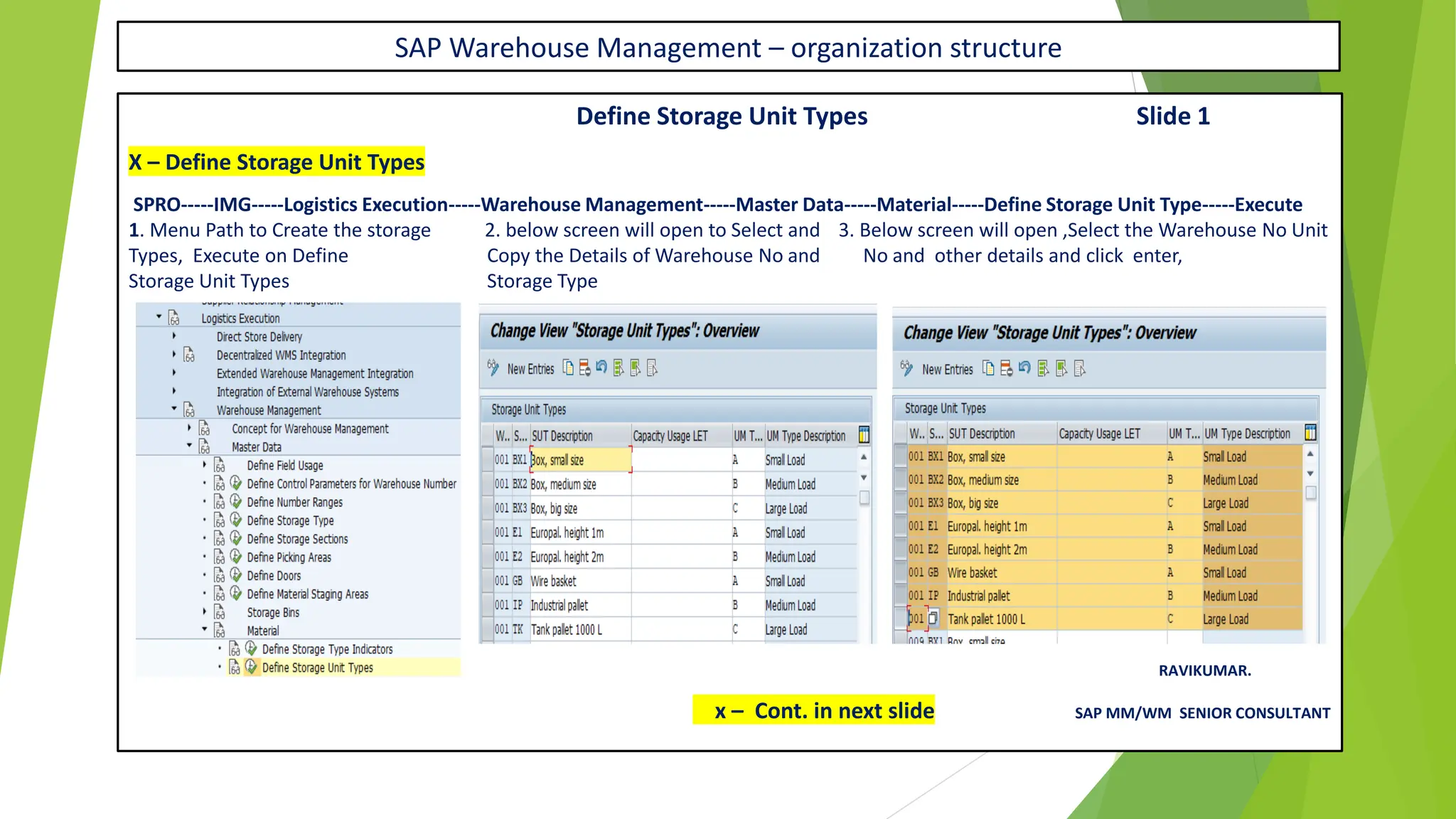Click the Copy As icon in step 3 screen

pos(988,368)
